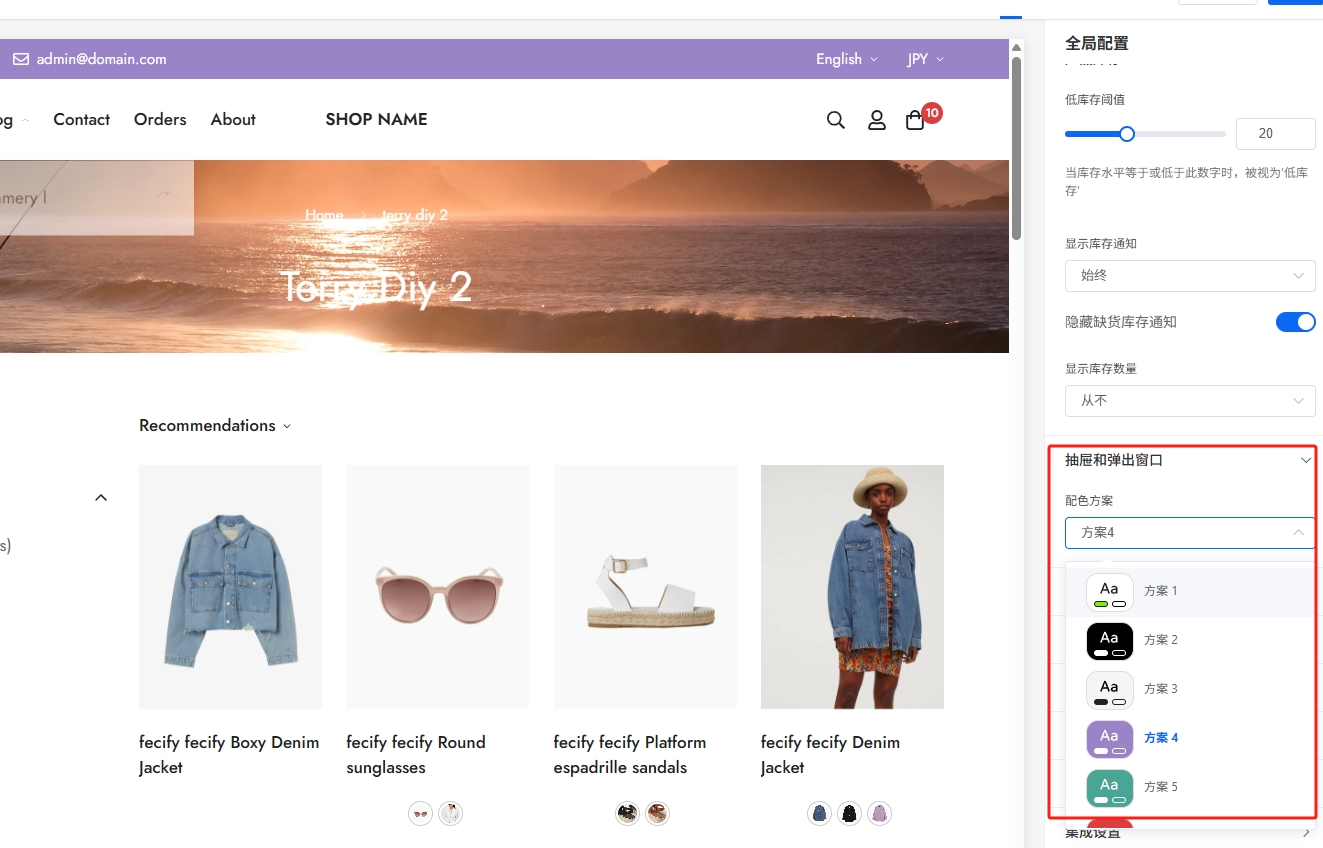Image resolution: width=1323 pixels, height=848 pixels.
Task: Open the JPY currency dropdown
Action: (925, 59)
